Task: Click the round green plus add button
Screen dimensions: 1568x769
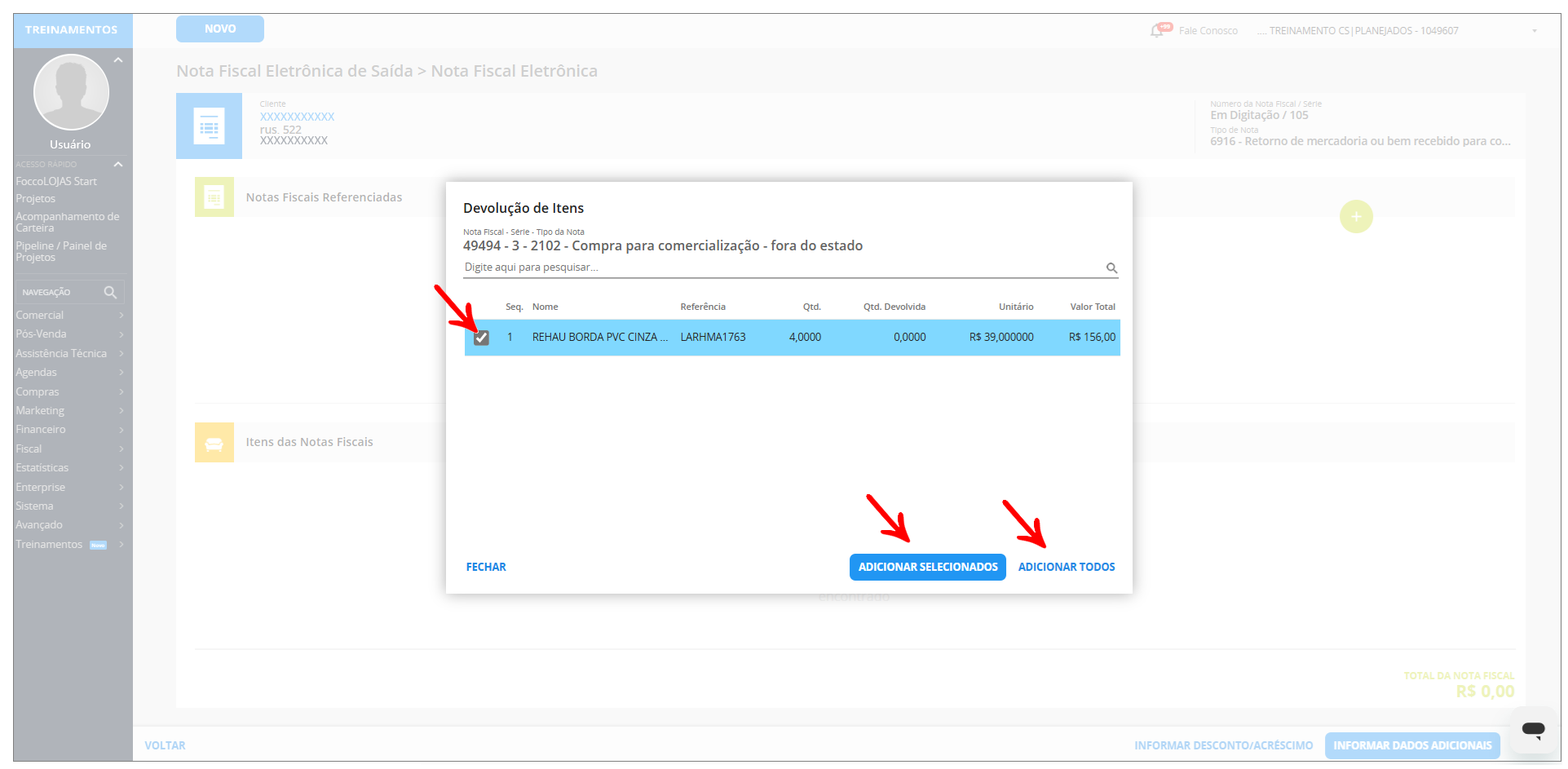Action: click(1356, 217)
